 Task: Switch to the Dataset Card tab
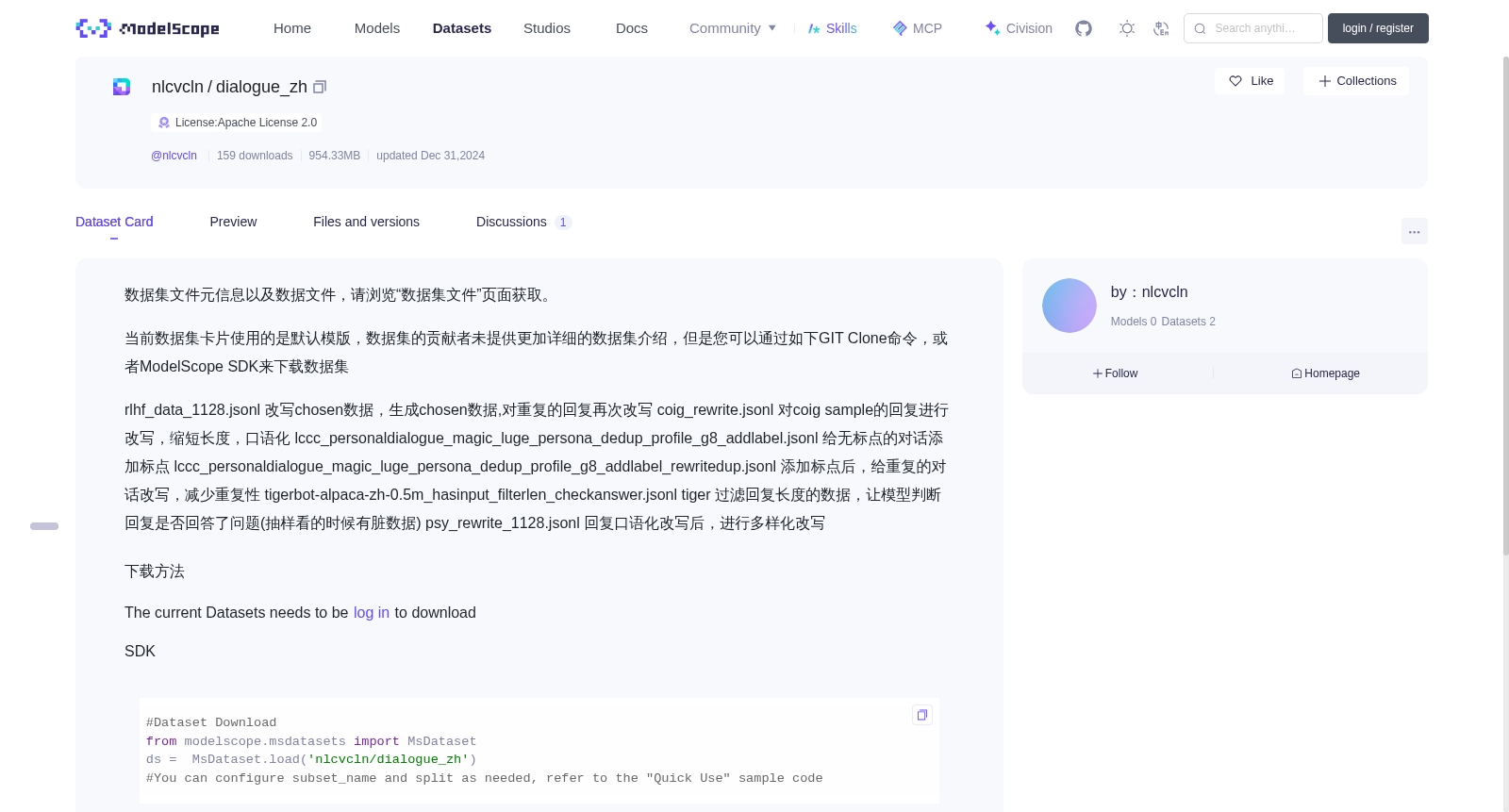114,222
